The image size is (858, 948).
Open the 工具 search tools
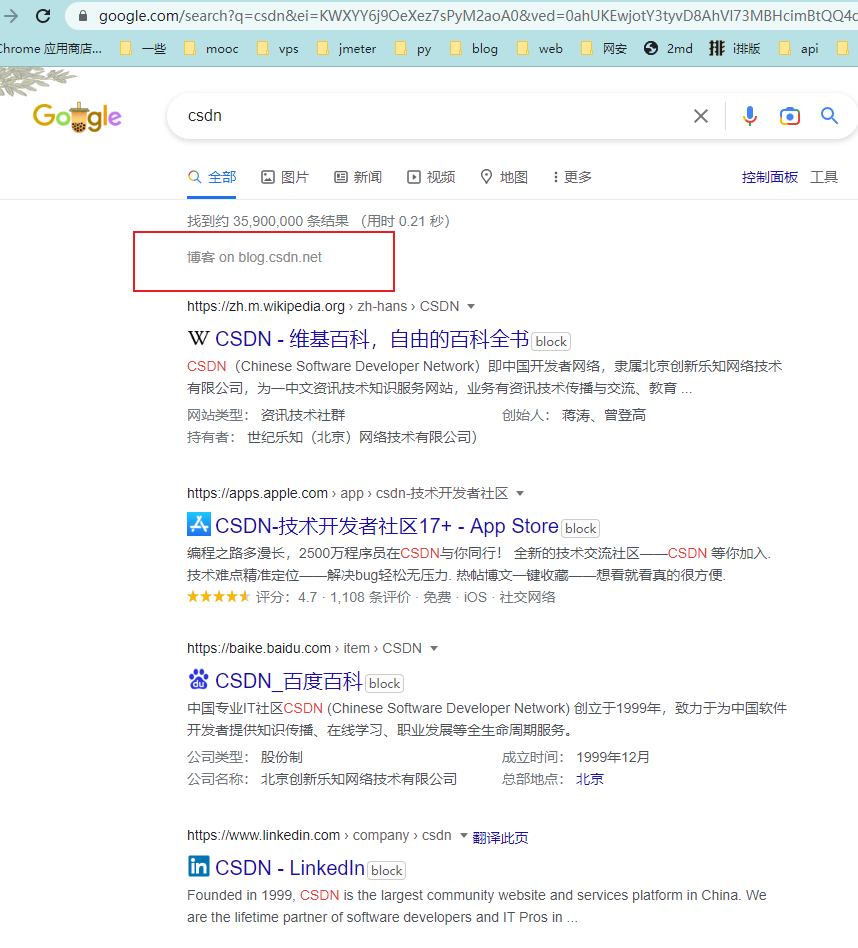coord(824,177)
